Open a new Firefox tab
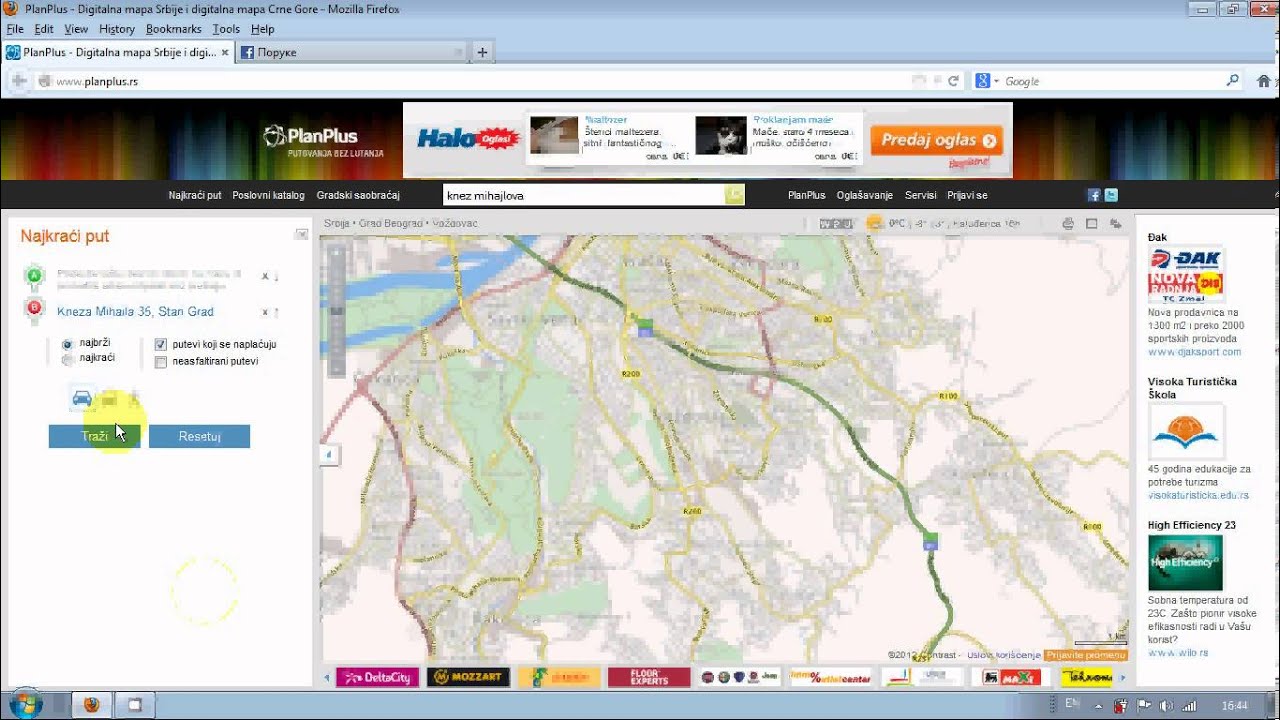 [x=482, y=52]
